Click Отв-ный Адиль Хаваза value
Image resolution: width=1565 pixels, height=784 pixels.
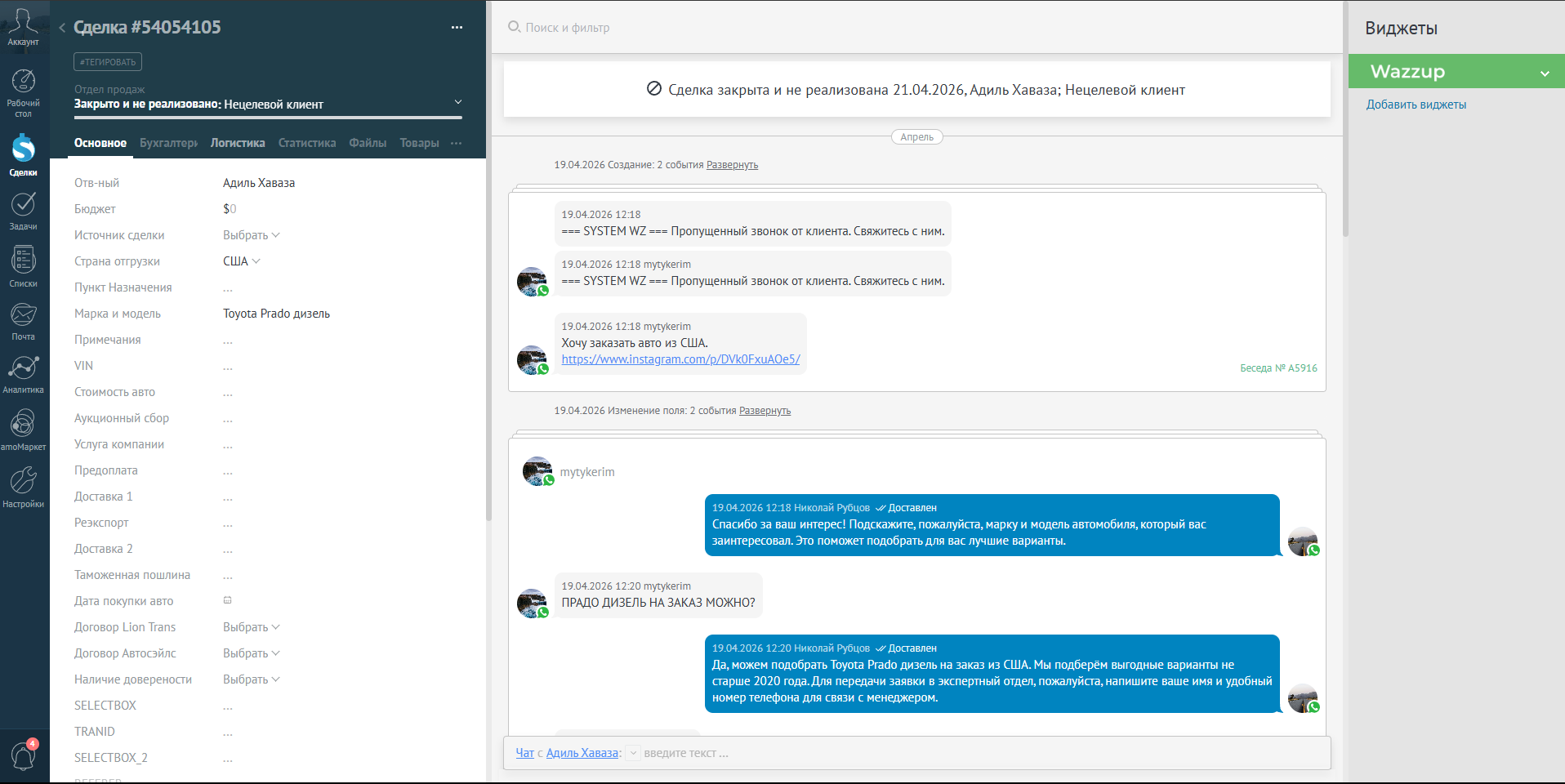(259, 183)
